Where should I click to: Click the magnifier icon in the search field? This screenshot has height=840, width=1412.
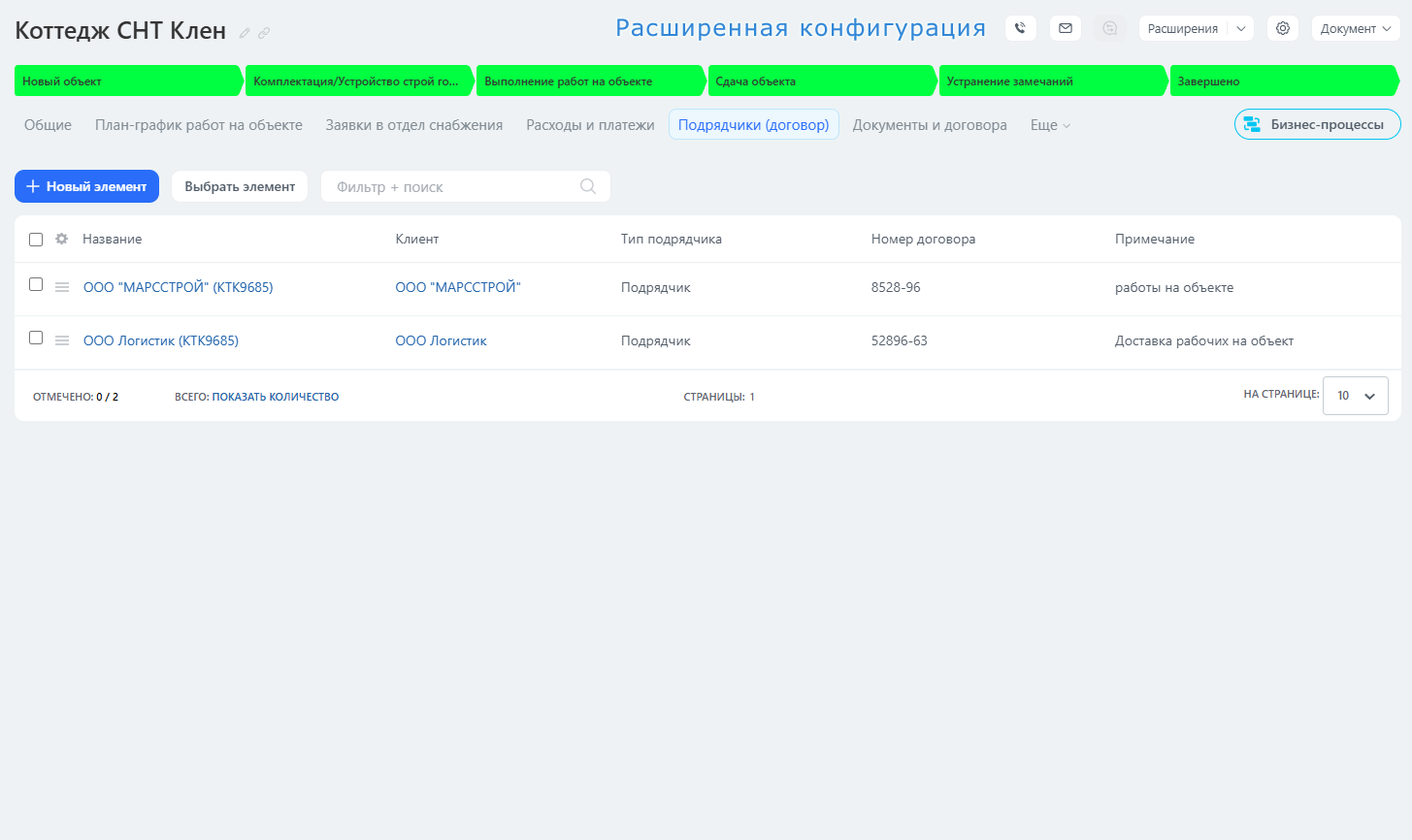coord(588,186)
